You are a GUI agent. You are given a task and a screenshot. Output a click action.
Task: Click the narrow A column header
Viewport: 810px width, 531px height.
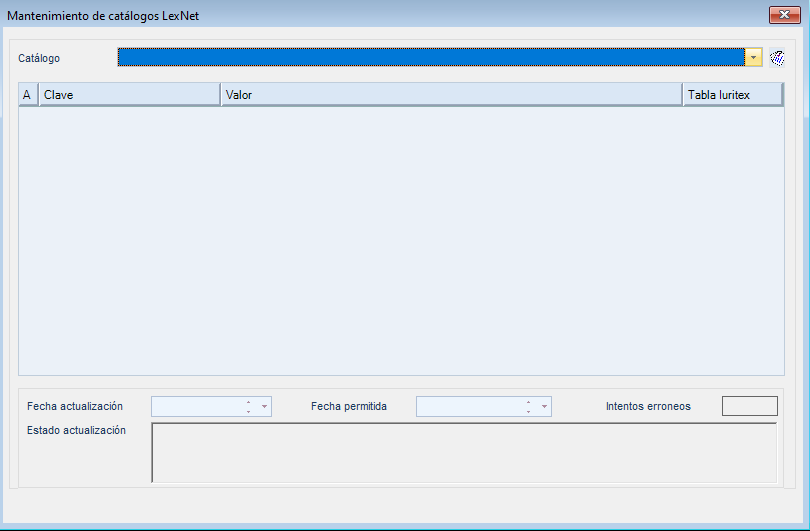[28, 95]
